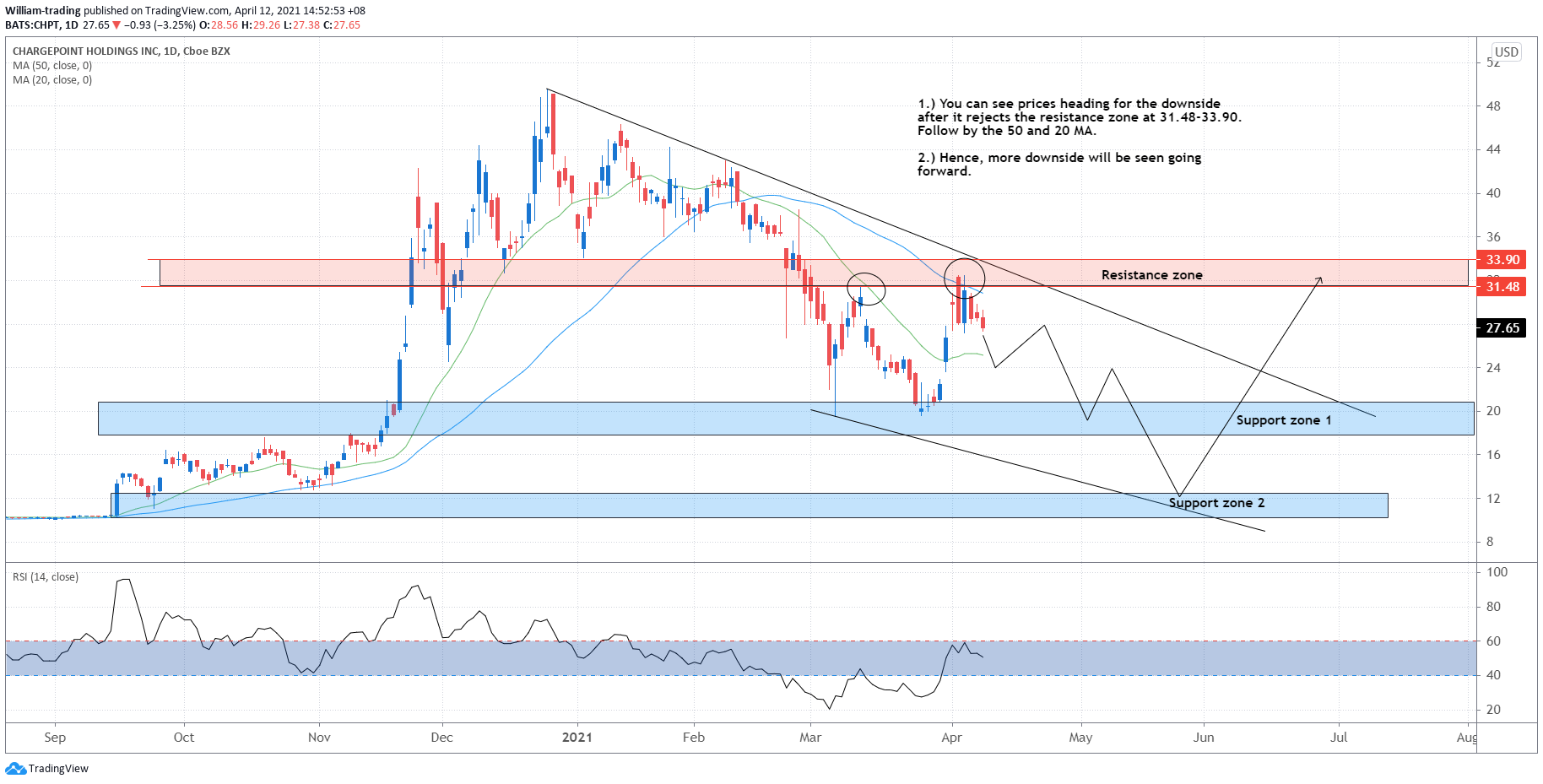Image resolution: width=1543 pixels, height=784 pixels.
Task: Click the open value O:28.56
Action: pyautogui.click(x=219, y=25)
